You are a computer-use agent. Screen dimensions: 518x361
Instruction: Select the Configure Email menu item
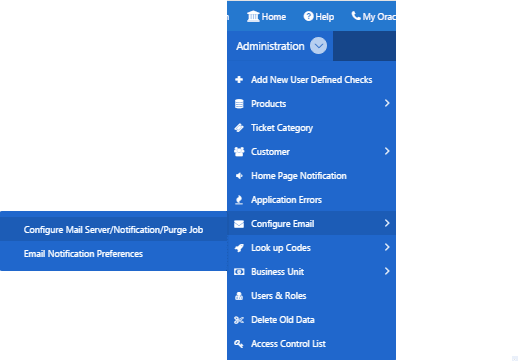311,224
